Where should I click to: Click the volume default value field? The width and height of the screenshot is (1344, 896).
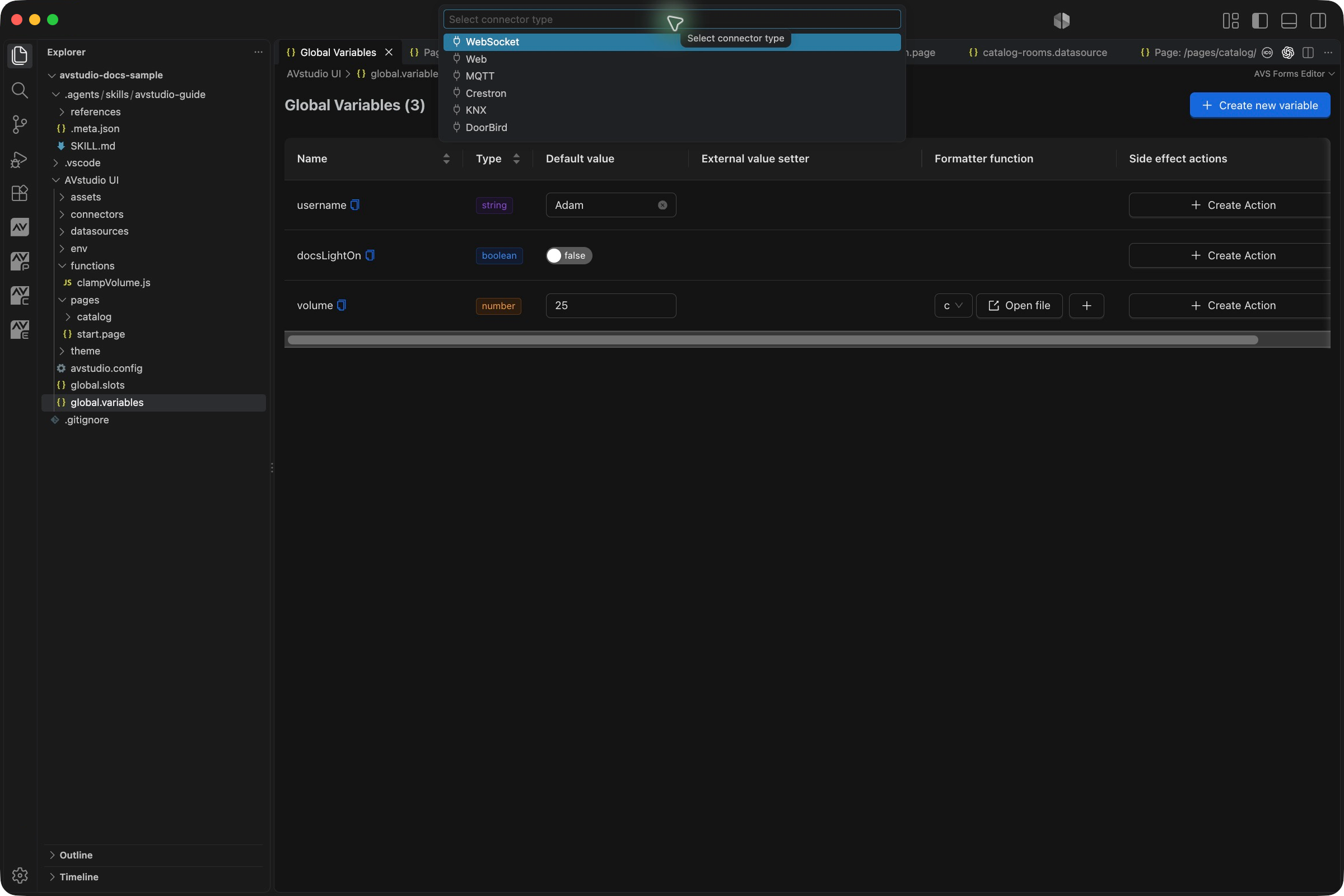(611, 306)
